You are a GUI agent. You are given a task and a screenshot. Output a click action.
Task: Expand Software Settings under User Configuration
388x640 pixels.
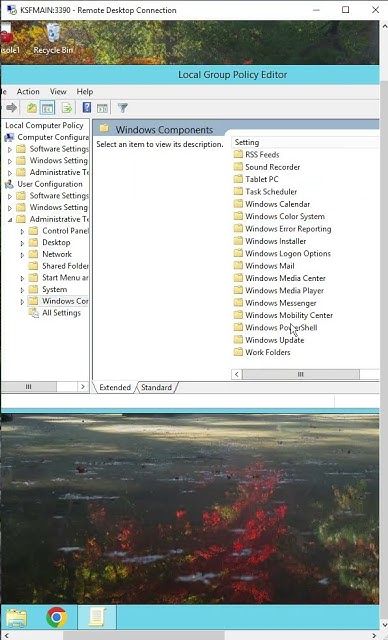pyautogui.click(x=10, y=196)
